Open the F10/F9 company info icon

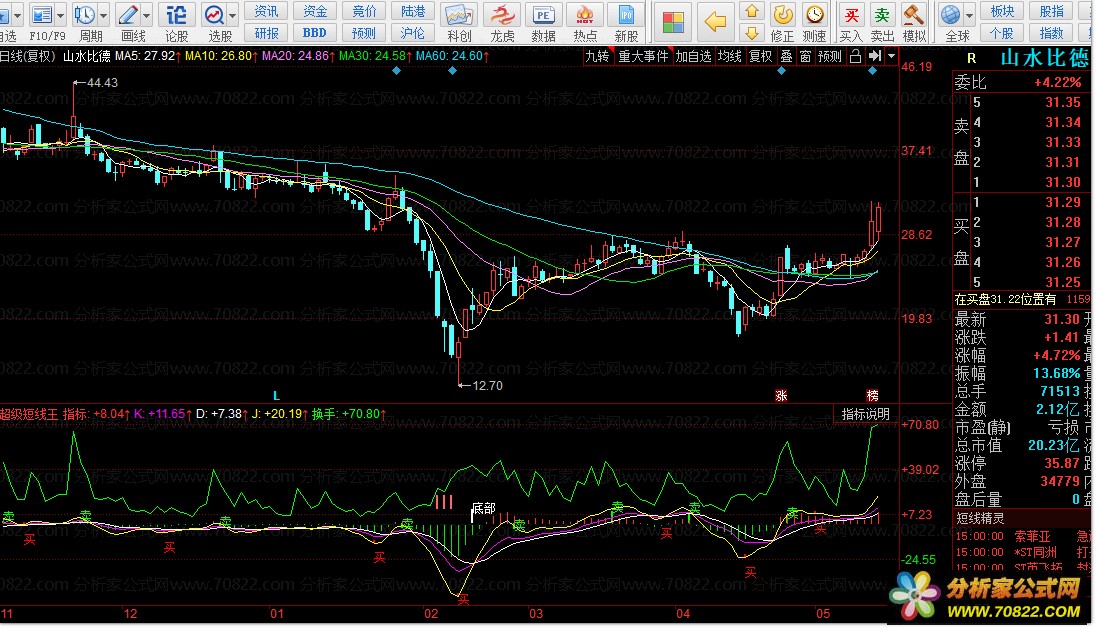42,14
